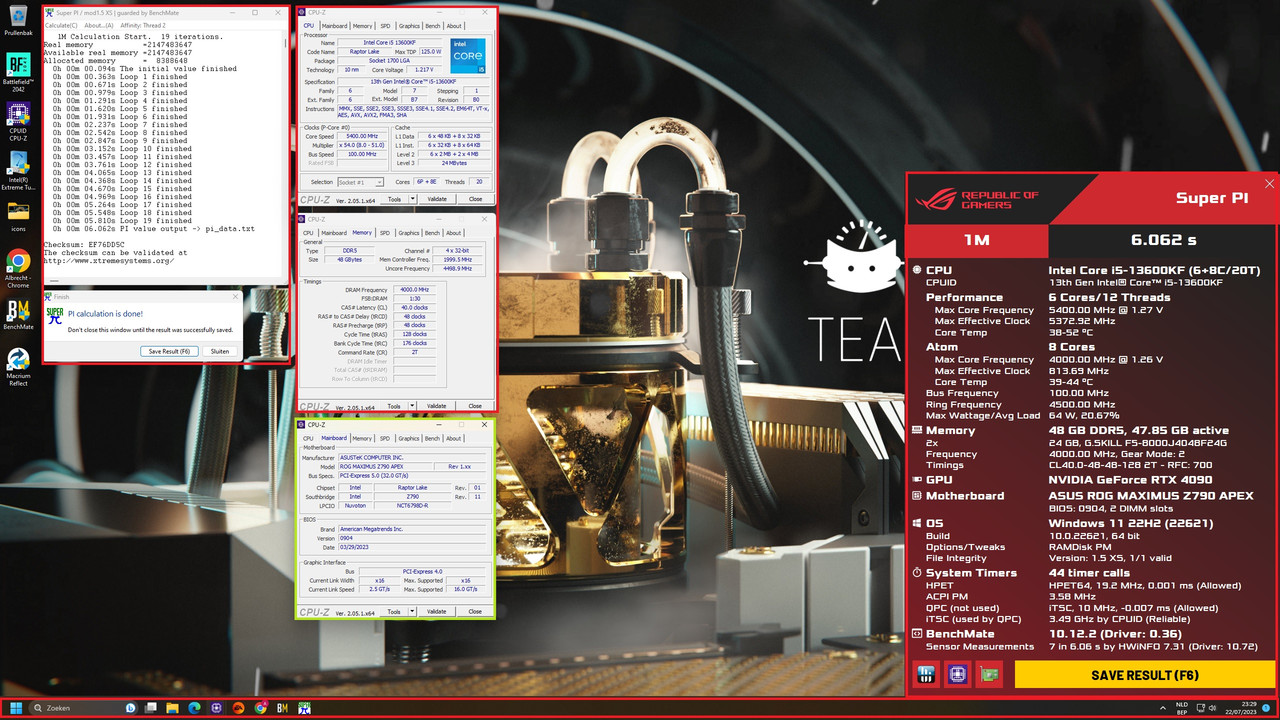The width and height of the screenshot is (1280, 720).
Task: Click Validate in bottom CPU-Z mainboard window
Action: [x=437, y=612]
